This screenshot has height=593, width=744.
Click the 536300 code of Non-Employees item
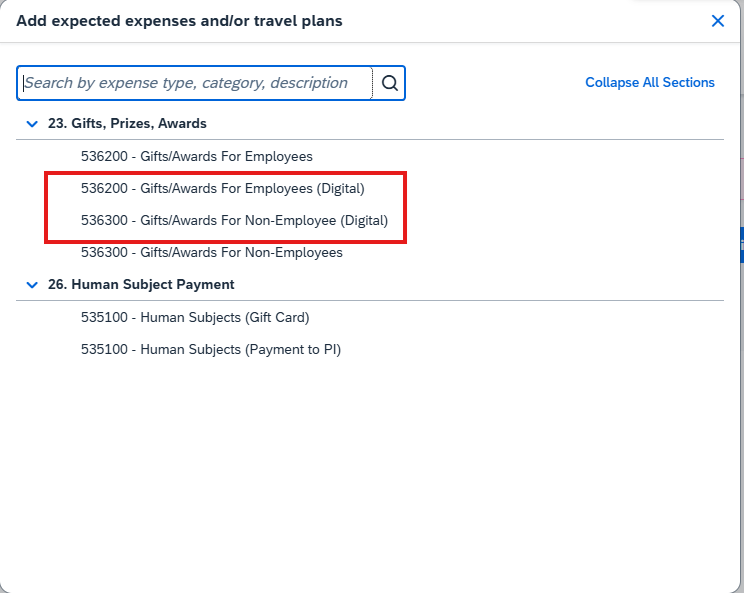coord(104,252)
